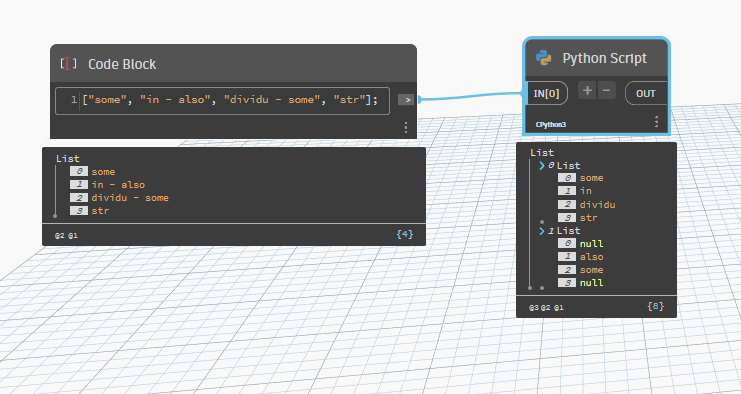
Task: Click 'dividu' item in Python output preview
Action: pyautogui.click(x=597, y=205)
